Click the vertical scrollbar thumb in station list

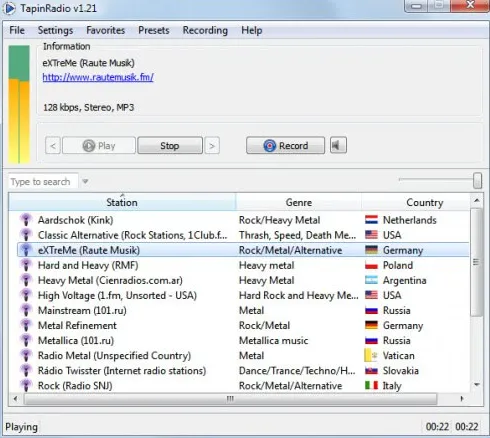tap(477, 262)
